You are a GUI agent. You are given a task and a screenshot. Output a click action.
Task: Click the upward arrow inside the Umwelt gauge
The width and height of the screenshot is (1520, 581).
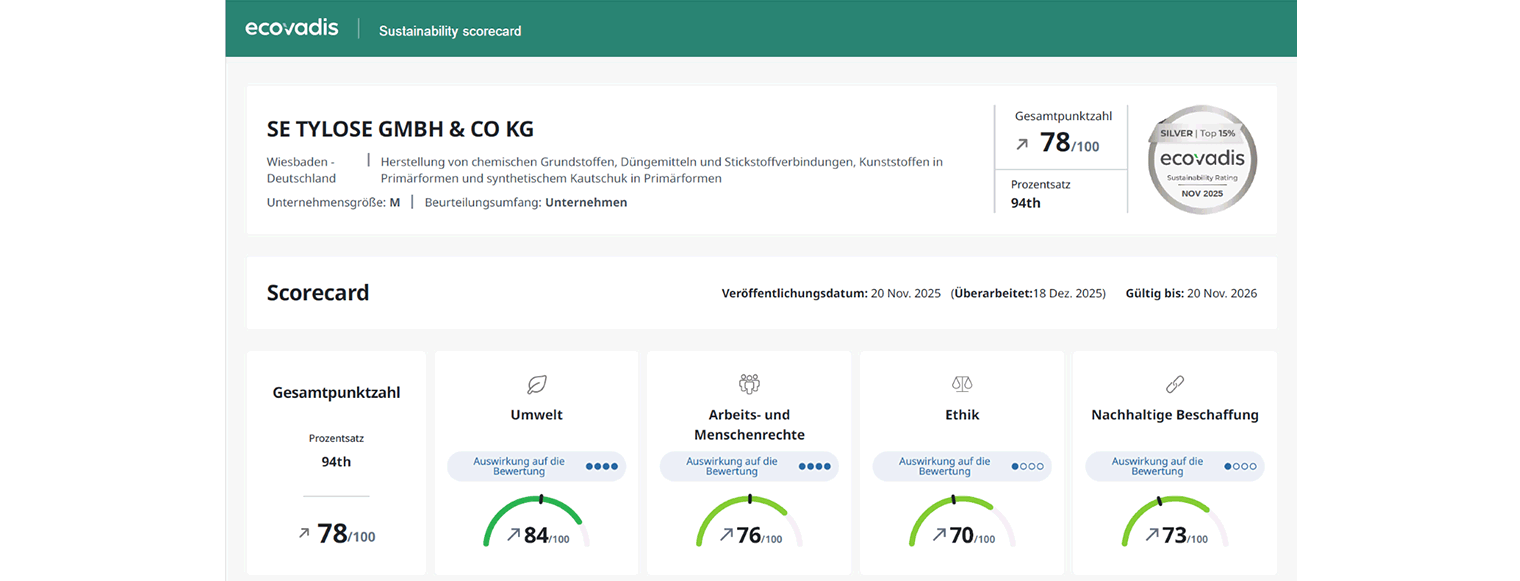[x=516, y=534]
